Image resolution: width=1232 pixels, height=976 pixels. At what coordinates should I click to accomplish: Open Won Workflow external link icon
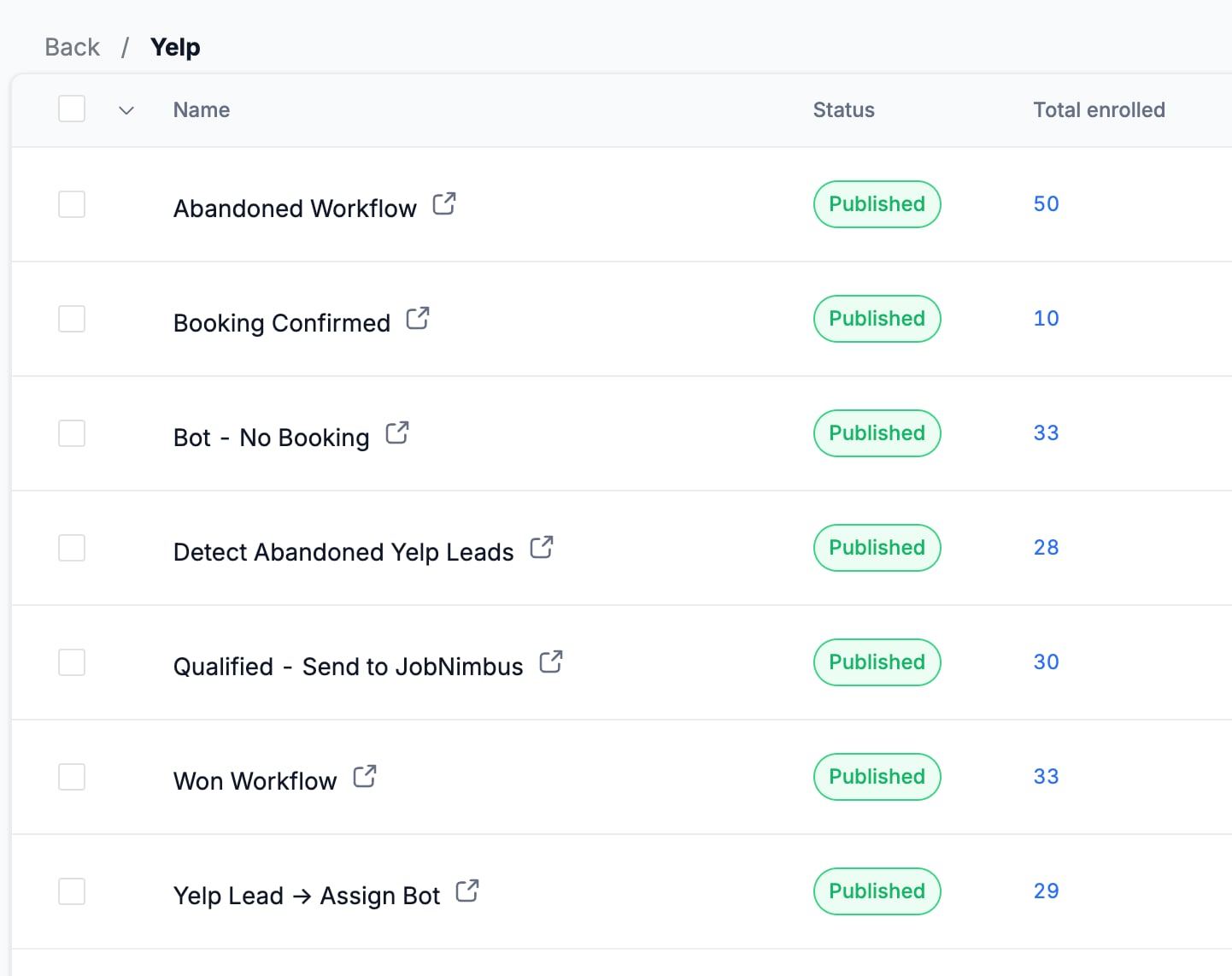coord(365,776)
